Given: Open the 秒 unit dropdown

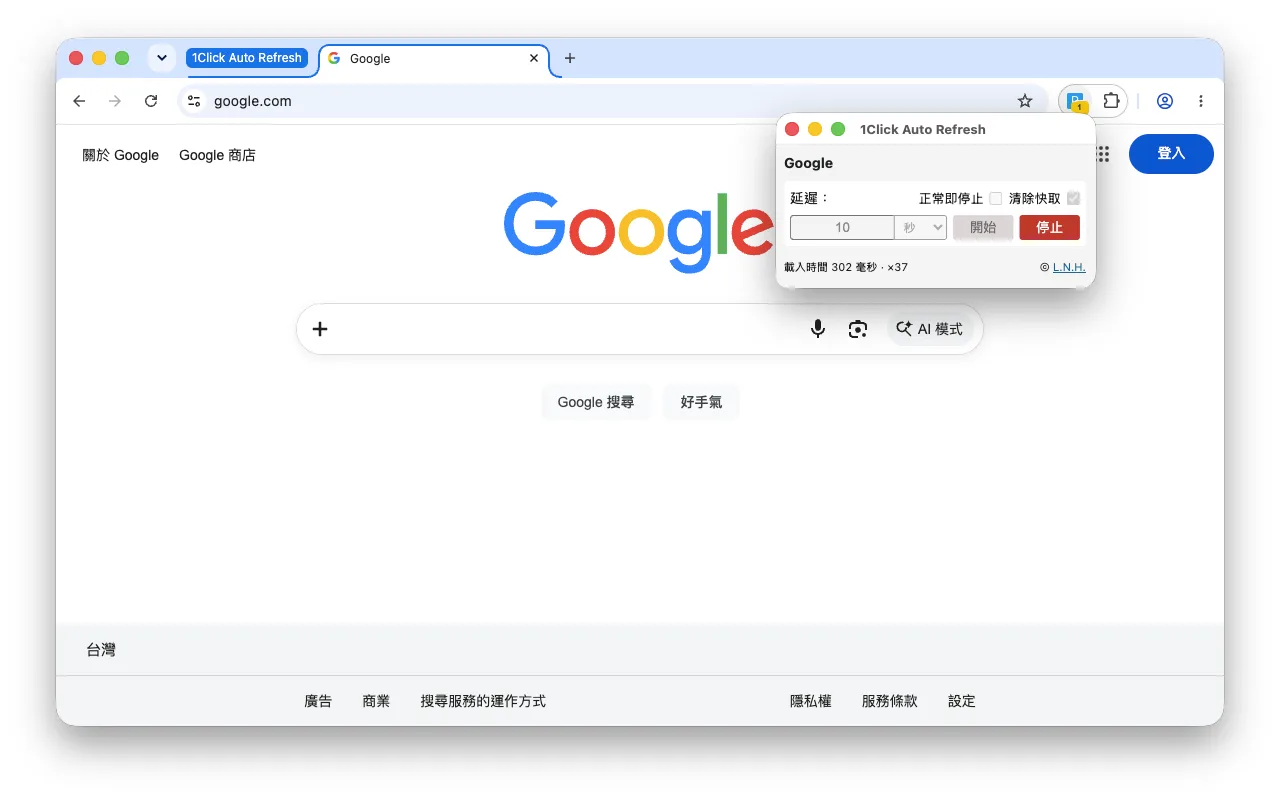Looking at the screenshot, I should [921, 228].
